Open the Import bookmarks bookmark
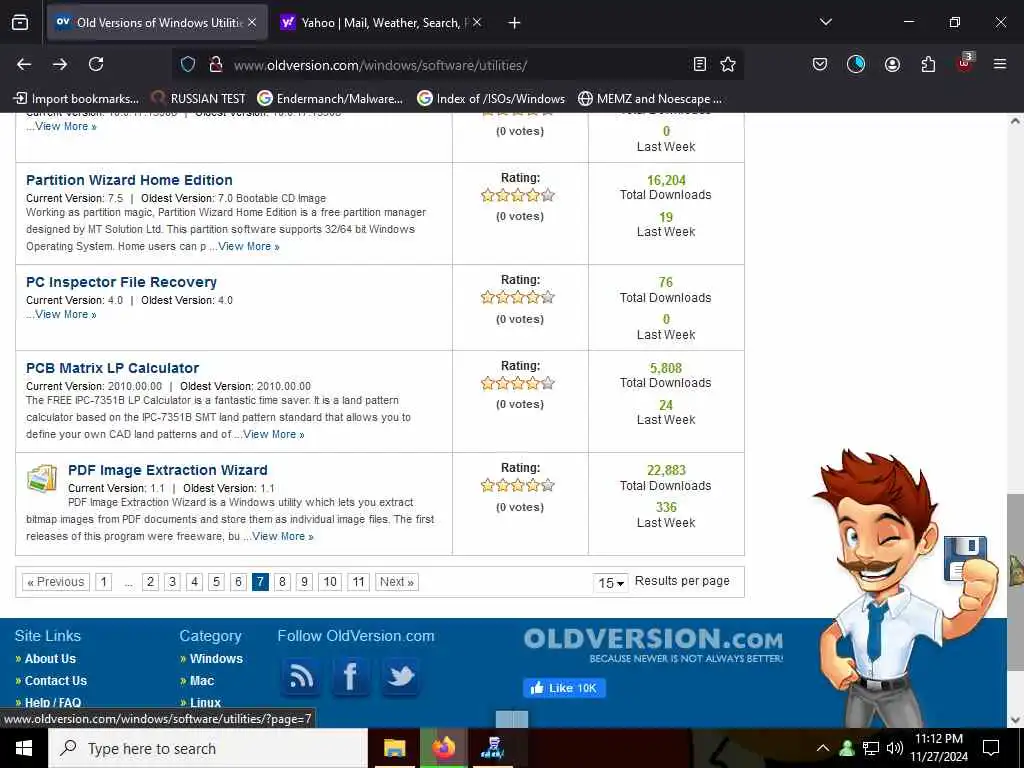This screenshot has width=1024, height=768. pyautogui.click(x=76, y=99)
